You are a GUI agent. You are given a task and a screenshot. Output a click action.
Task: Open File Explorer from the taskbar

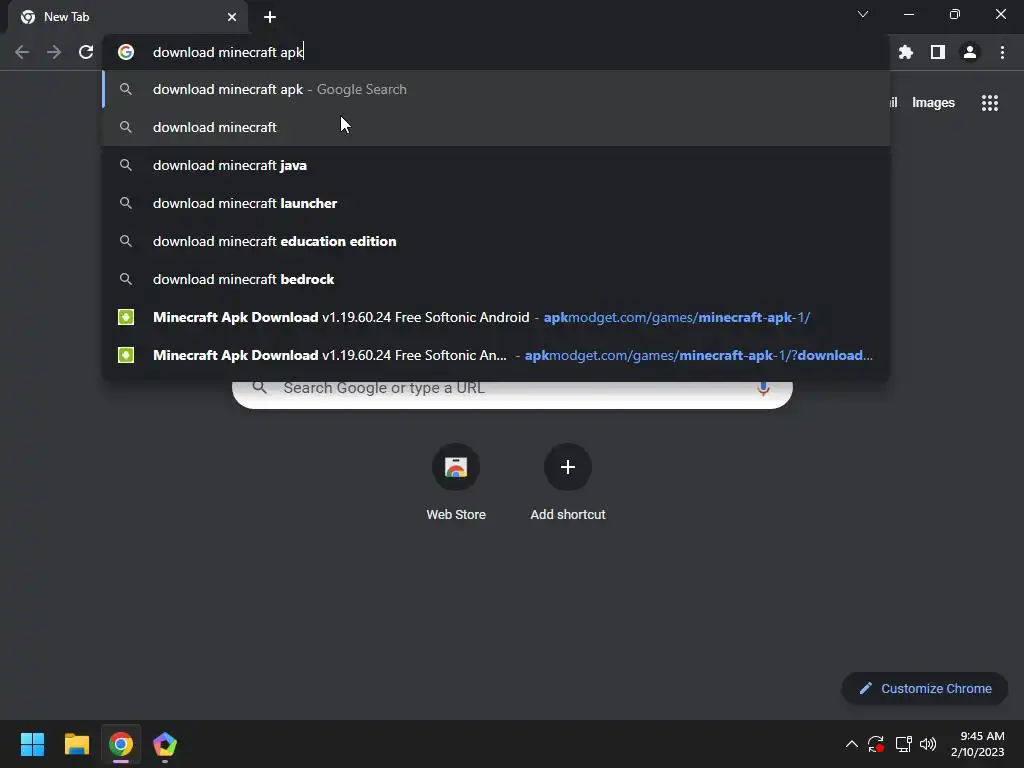pos(76,744)
